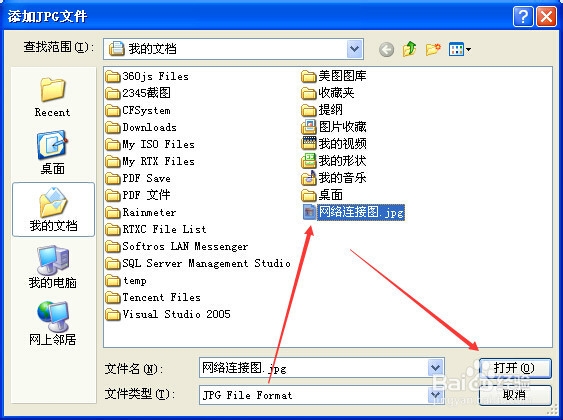Image resolution: width=563 pixels, height=420 pixels.
Task: Select the 我的音乐 folder
Action: pos(334,178)
